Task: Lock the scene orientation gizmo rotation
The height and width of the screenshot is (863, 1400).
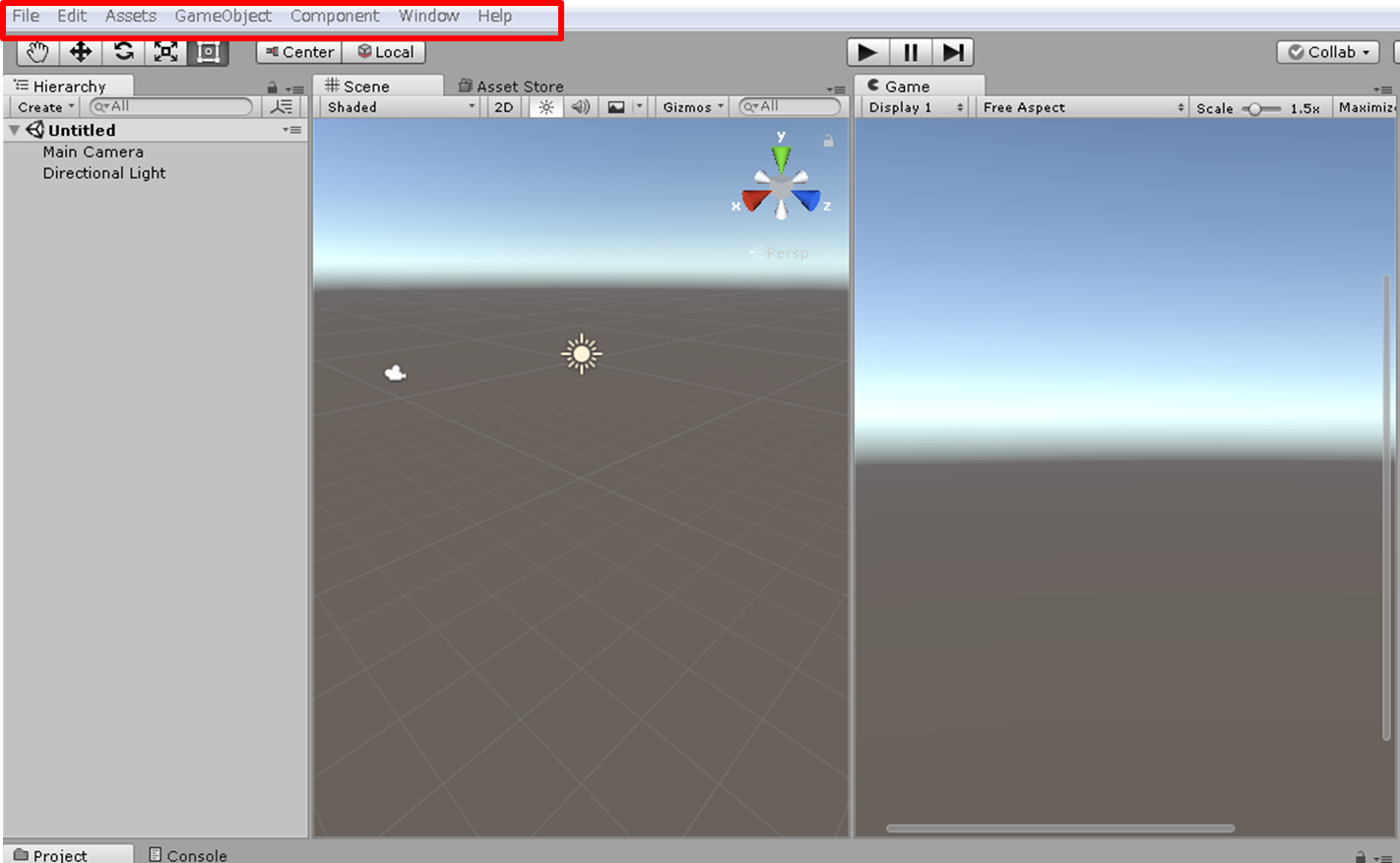Action: click(828, 141)
